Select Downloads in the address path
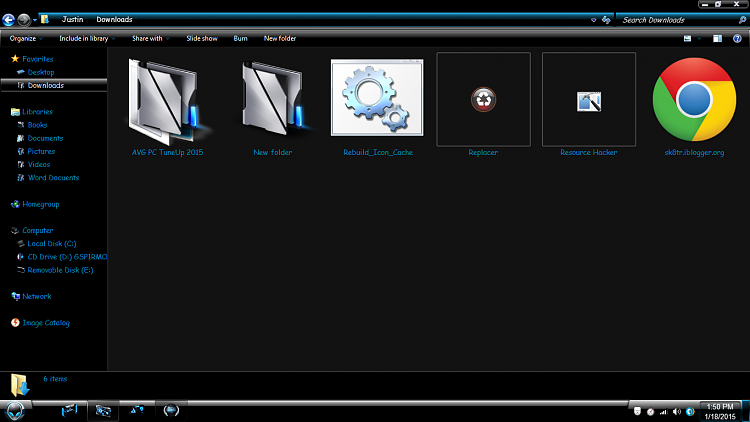 (114, 19)
